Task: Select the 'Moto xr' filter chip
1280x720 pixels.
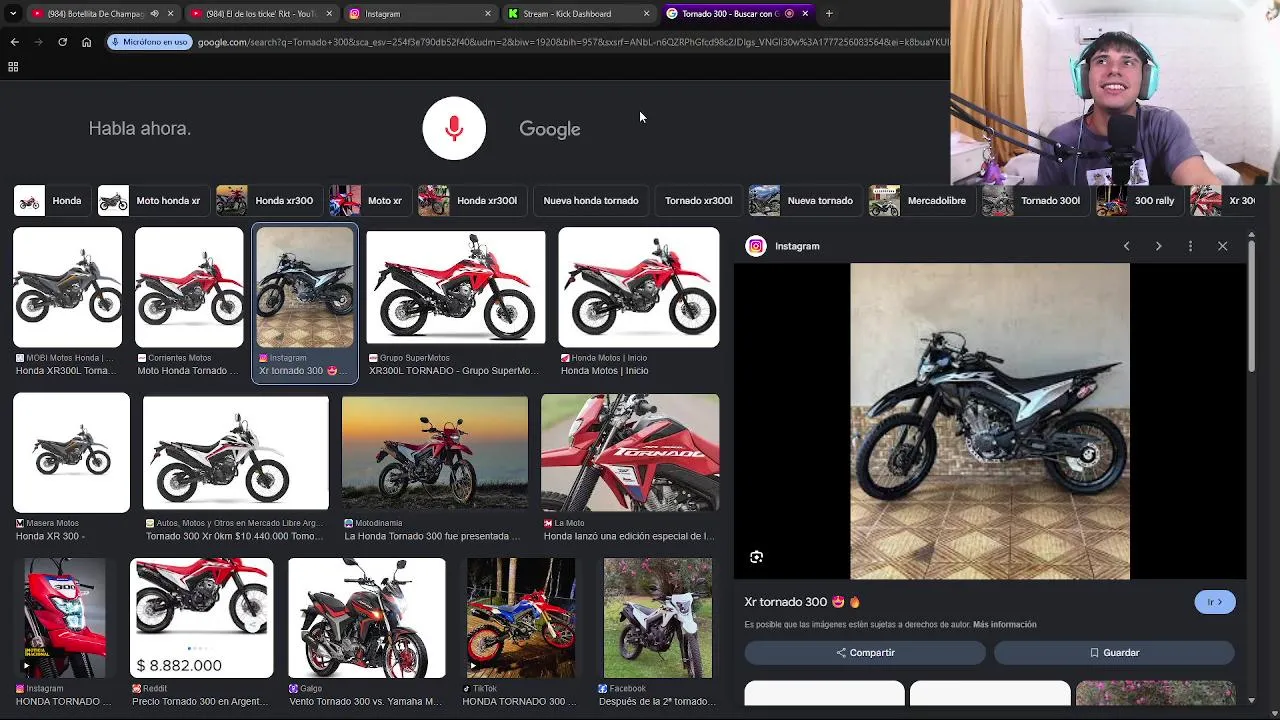Action: click(369, 201)
